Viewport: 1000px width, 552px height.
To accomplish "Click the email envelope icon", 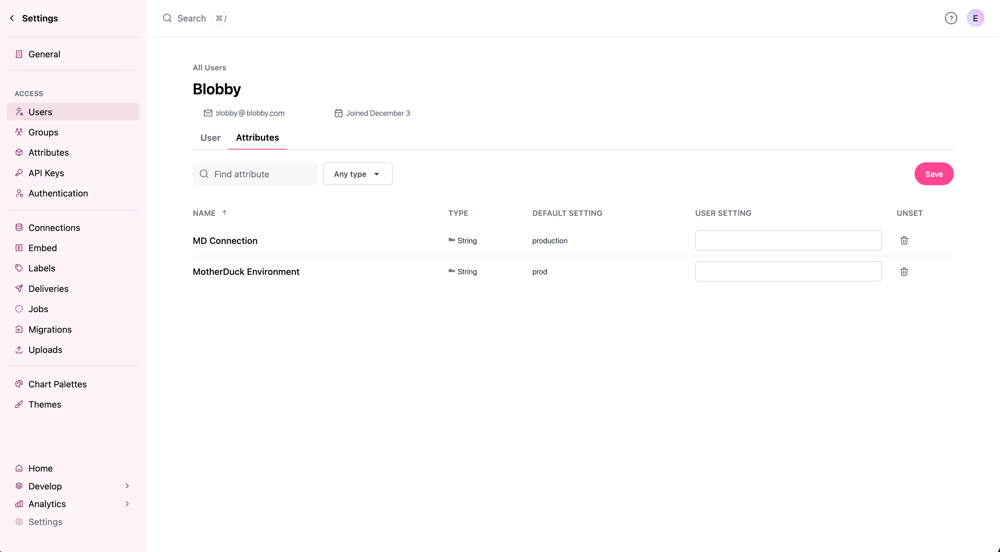I will click(x=208, y=113).
